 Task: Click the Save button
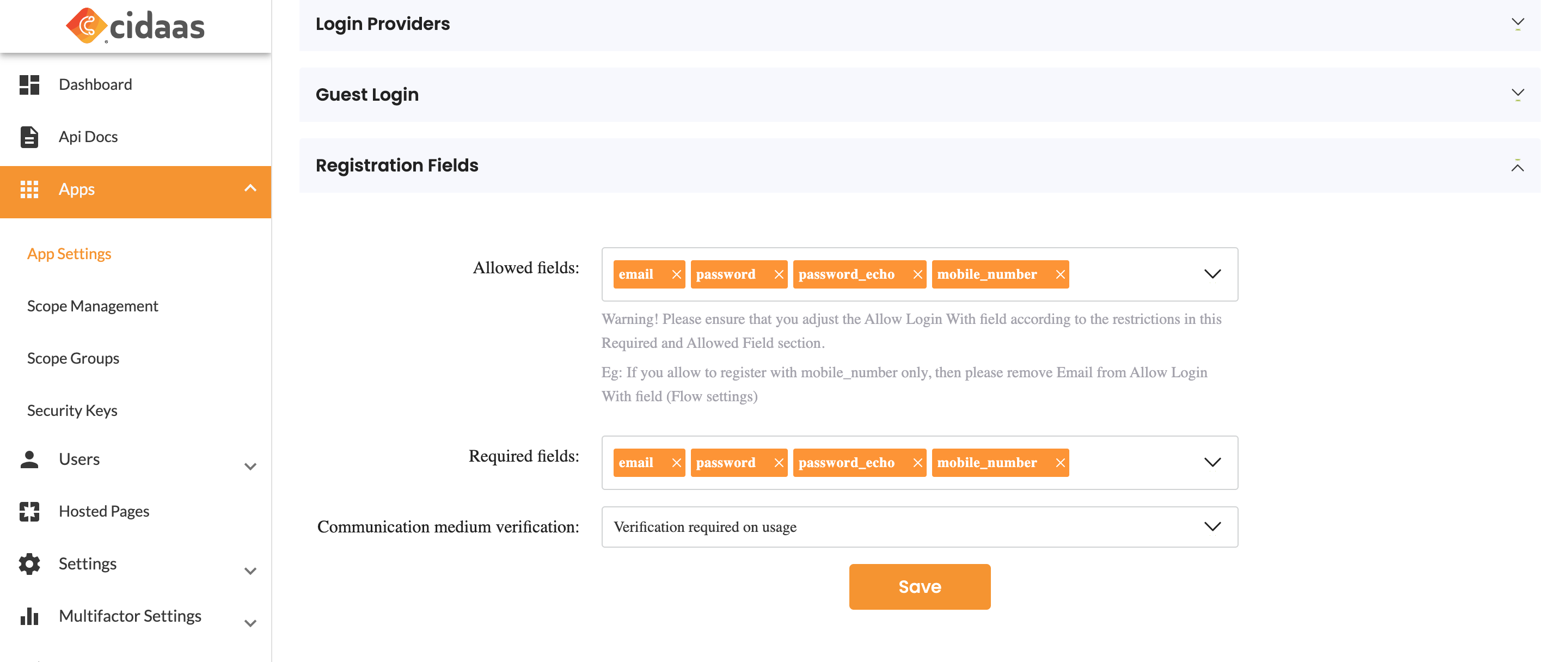tap(919, 586)
